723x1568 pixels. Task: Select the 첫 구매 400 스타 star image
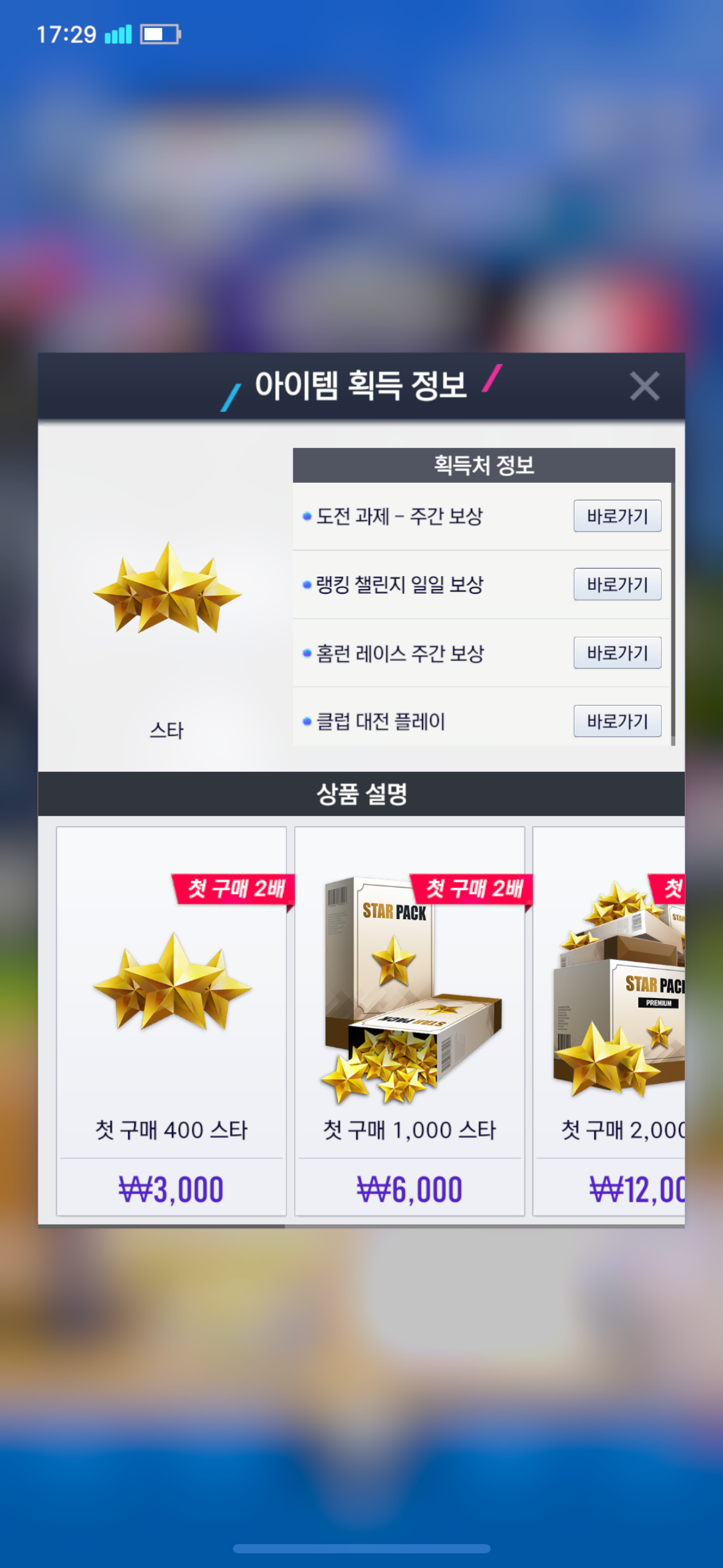point(172,981)
